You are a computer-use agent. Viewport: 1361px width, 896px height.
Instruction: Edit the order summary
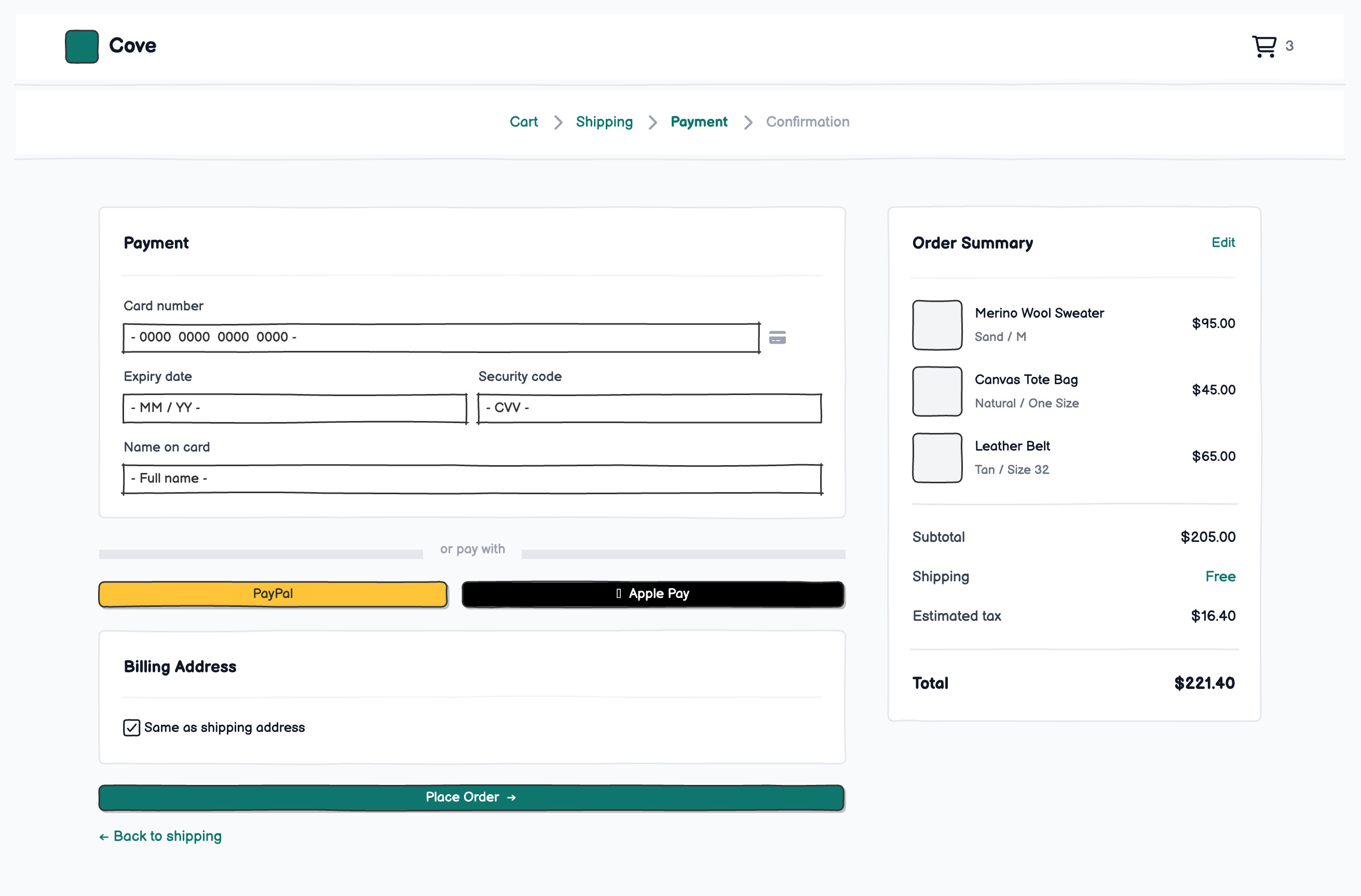(1223, 242)
